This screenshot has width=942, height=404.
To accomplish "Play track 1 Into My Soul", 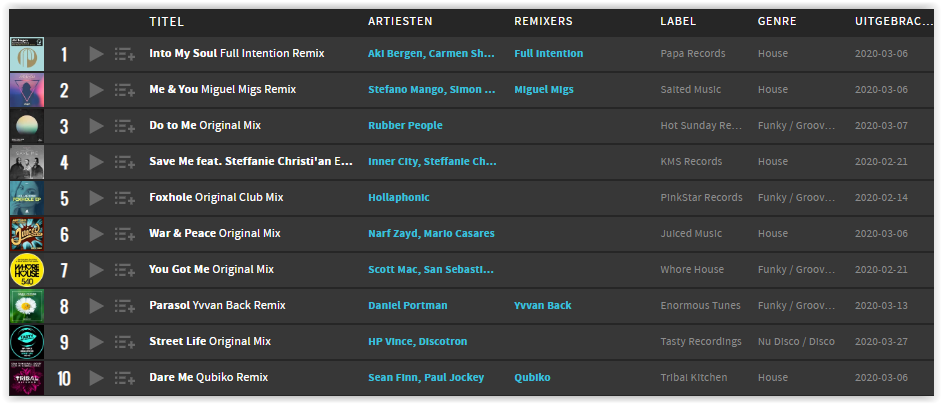I will pos(96,54).
